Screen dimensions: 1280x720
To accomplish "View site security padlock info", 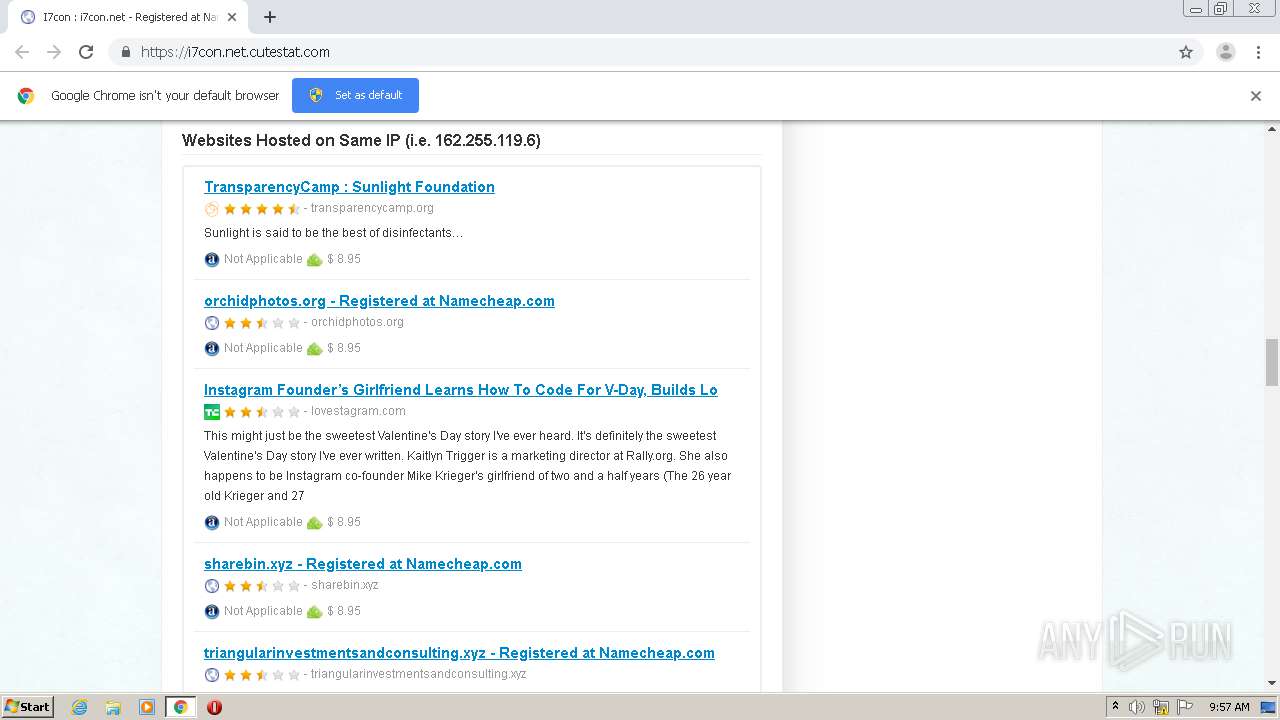I will 125,52.
